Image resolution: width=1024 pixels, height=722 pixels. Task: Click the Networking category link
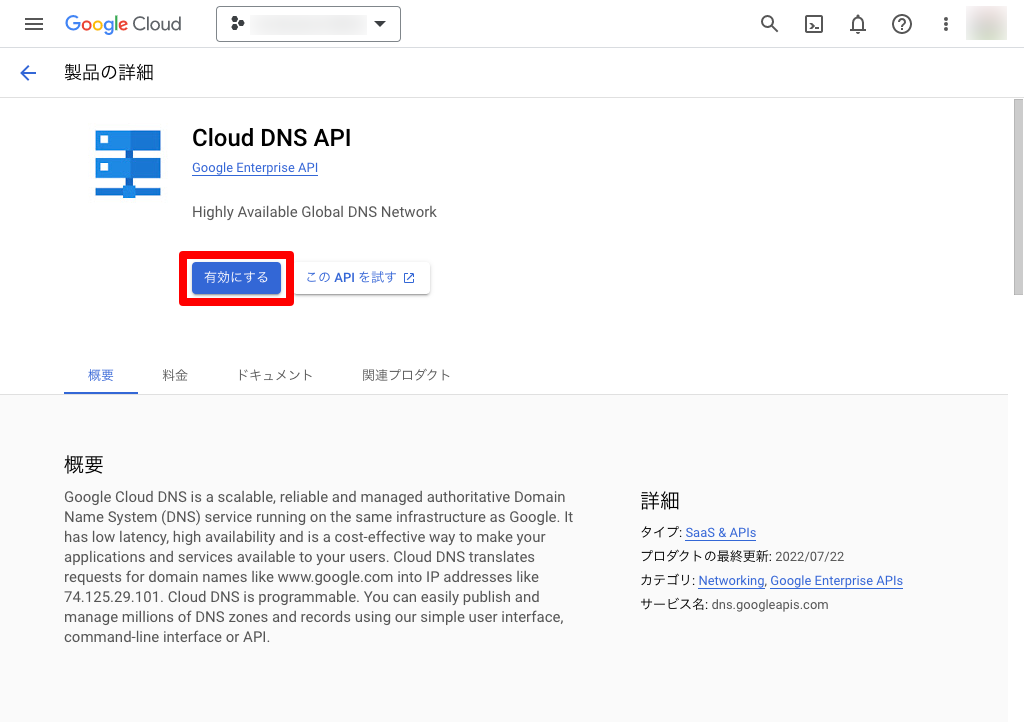[x=731, y=581]
